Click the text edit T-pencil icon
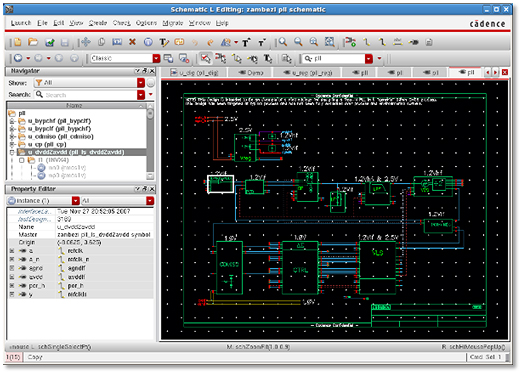 click(164, 42)
